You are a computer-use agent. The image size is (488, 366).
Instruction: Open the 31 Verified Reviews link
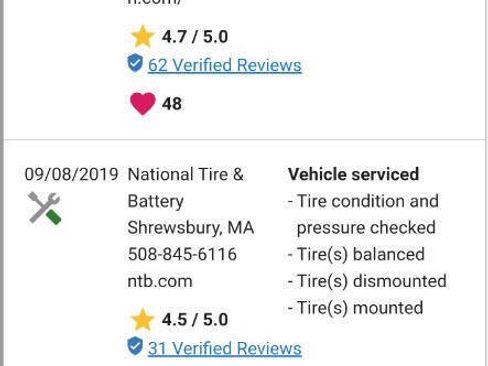(x=225, y=348)
